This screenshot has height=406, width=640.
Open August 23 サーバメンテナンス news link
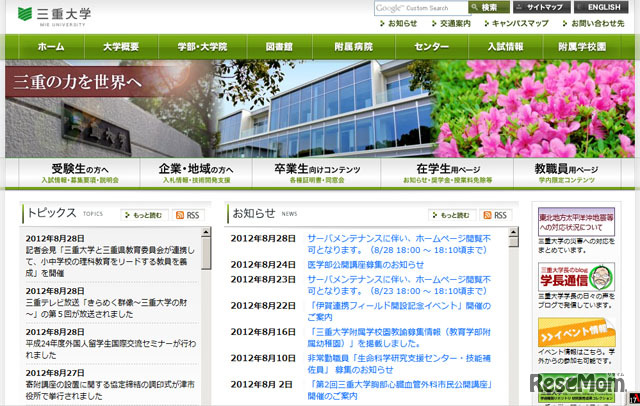(399, 285)
